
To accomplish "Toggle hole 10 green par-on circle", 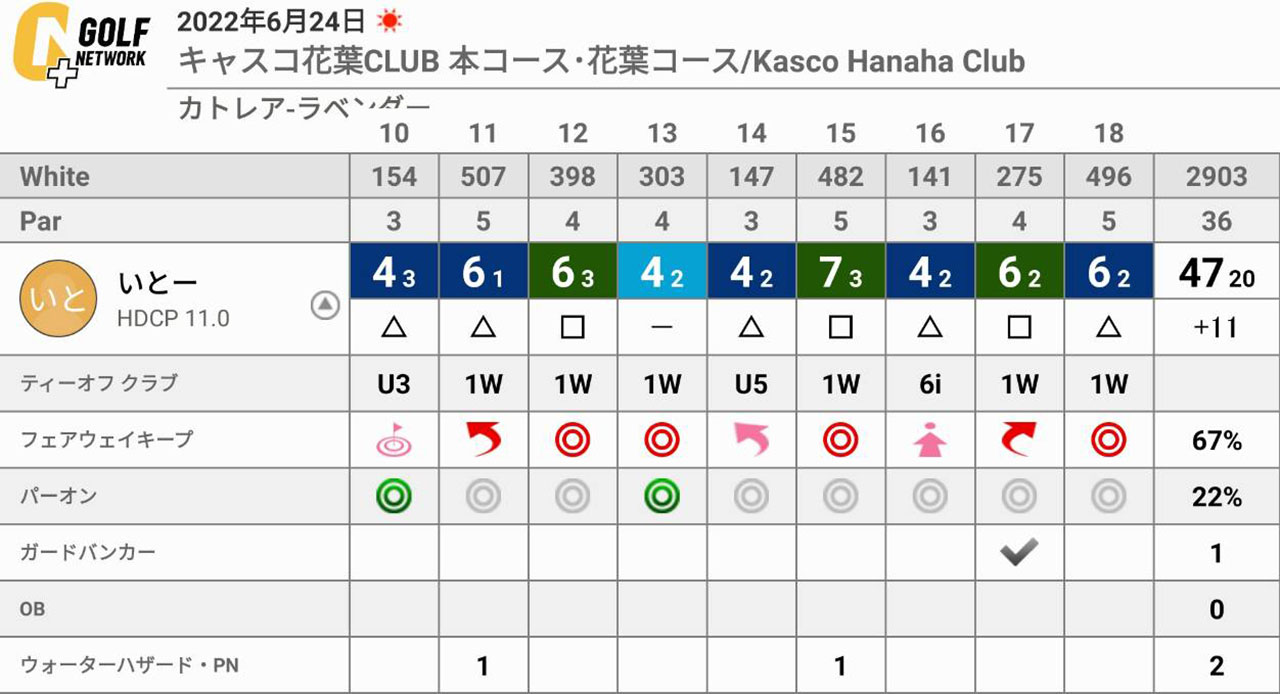I will point(394,496).
